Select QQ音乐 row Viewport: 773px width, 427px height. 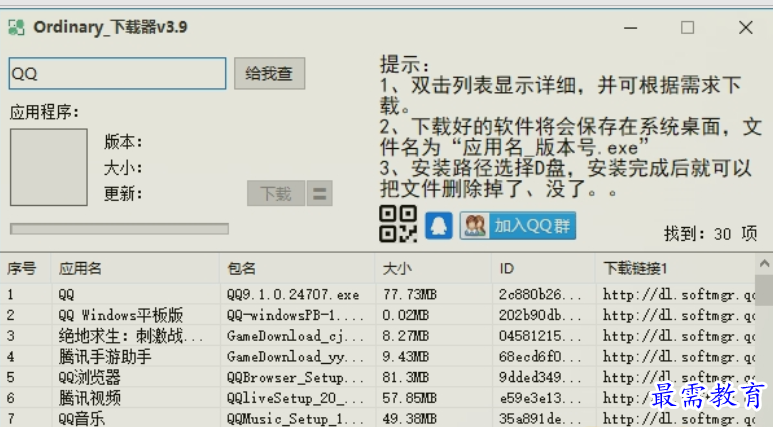tap(378, 418)
